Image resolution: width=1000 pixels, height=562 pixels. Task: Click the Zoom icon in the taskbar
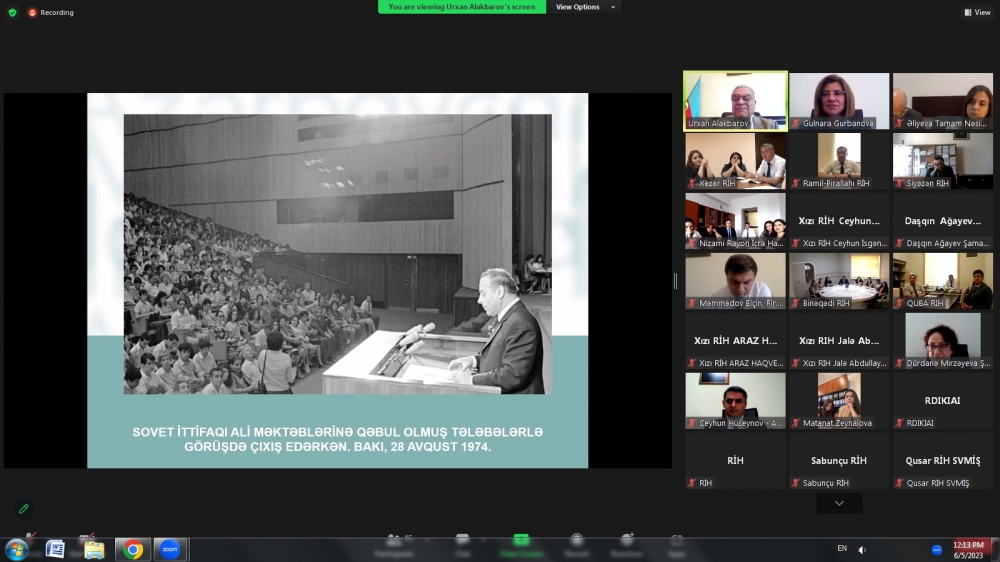[x=169, y=549]
